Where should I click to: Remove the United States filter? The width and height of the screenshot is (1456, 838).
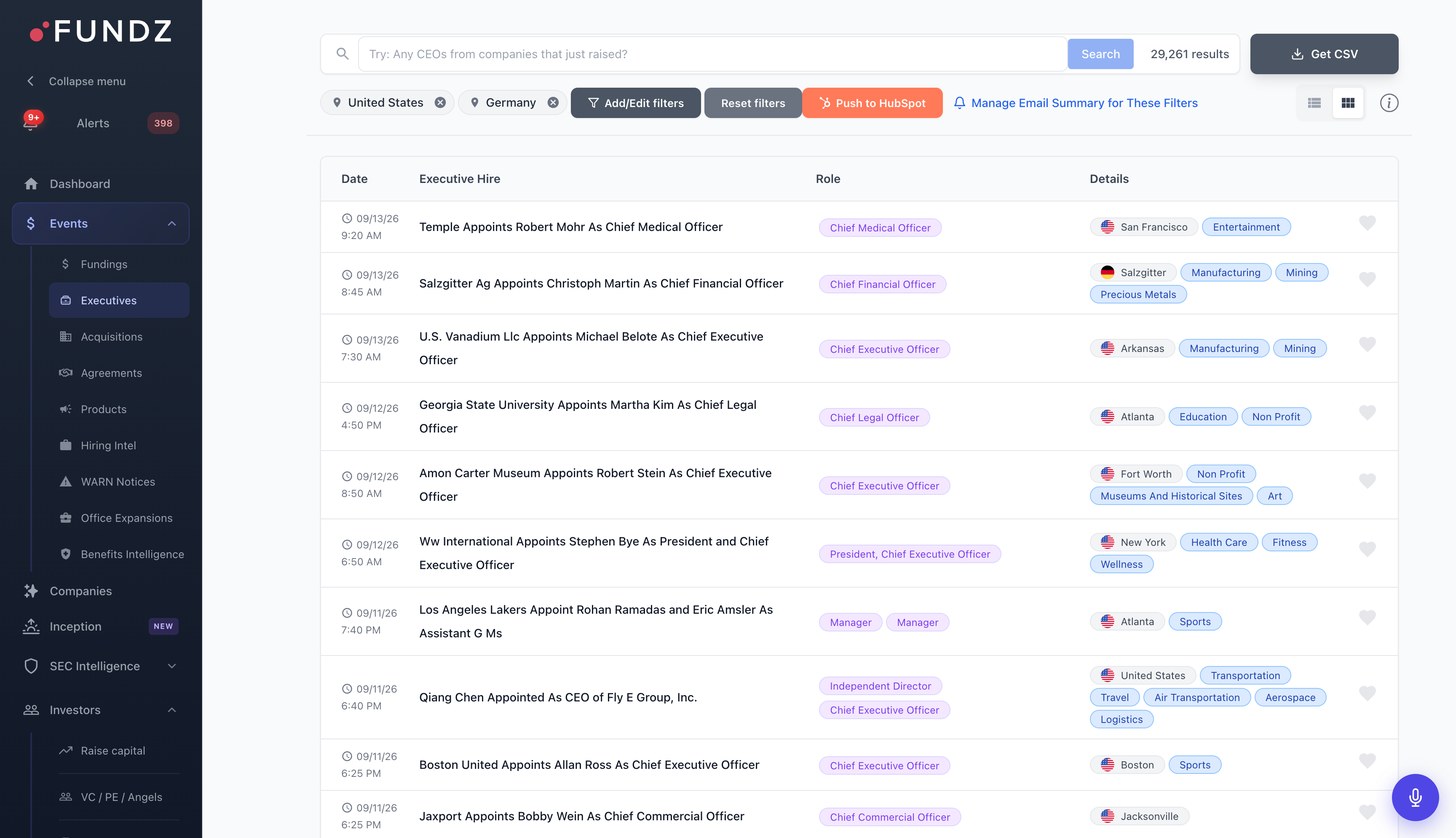click(440, 103)
